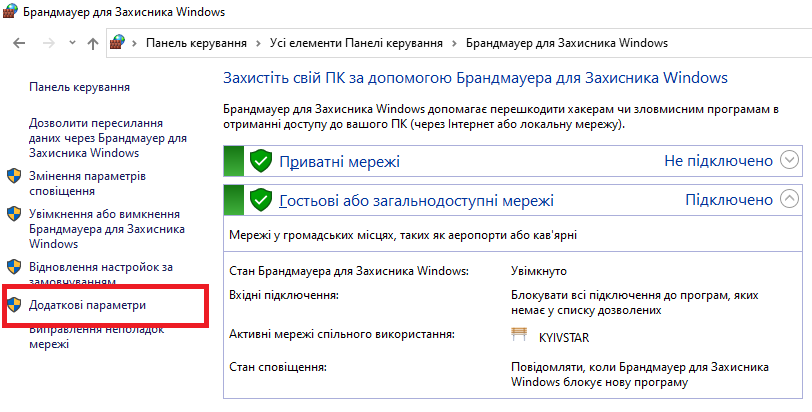
Task: Click shield icon beside Відновлення настройок
Action: point(14,267)
